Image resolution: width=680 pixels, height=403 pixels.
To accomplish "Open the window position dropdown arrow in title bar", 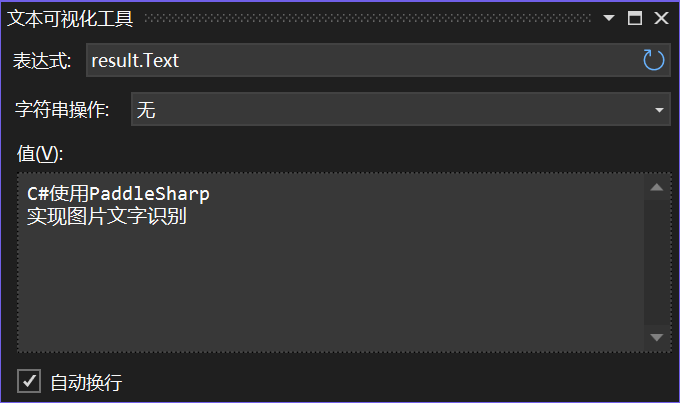I will point(609,18).
